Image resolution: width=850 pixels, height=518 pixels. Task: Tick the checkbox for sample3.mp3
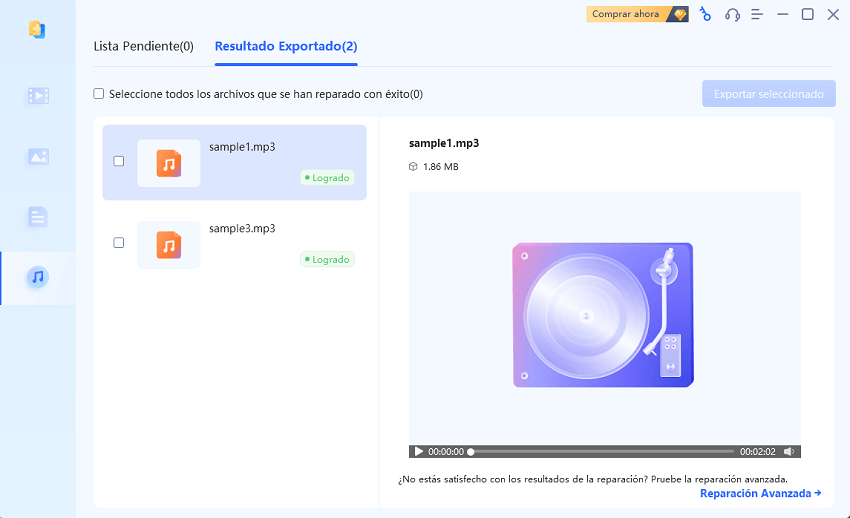point(119,243)
